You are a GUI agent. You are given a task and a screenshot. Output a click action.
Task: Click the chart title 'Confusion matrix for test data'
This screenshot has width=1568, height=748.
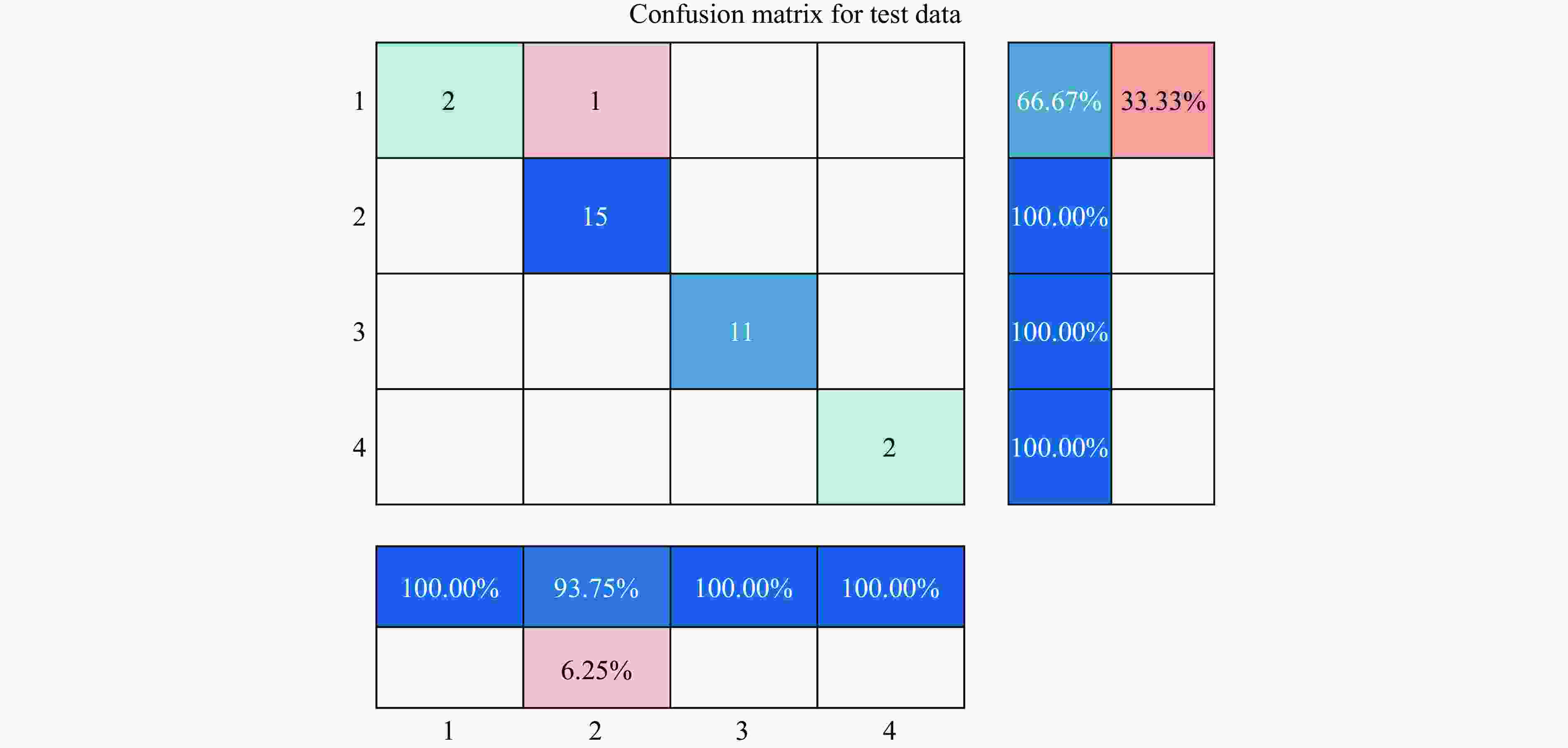[794, 15]
